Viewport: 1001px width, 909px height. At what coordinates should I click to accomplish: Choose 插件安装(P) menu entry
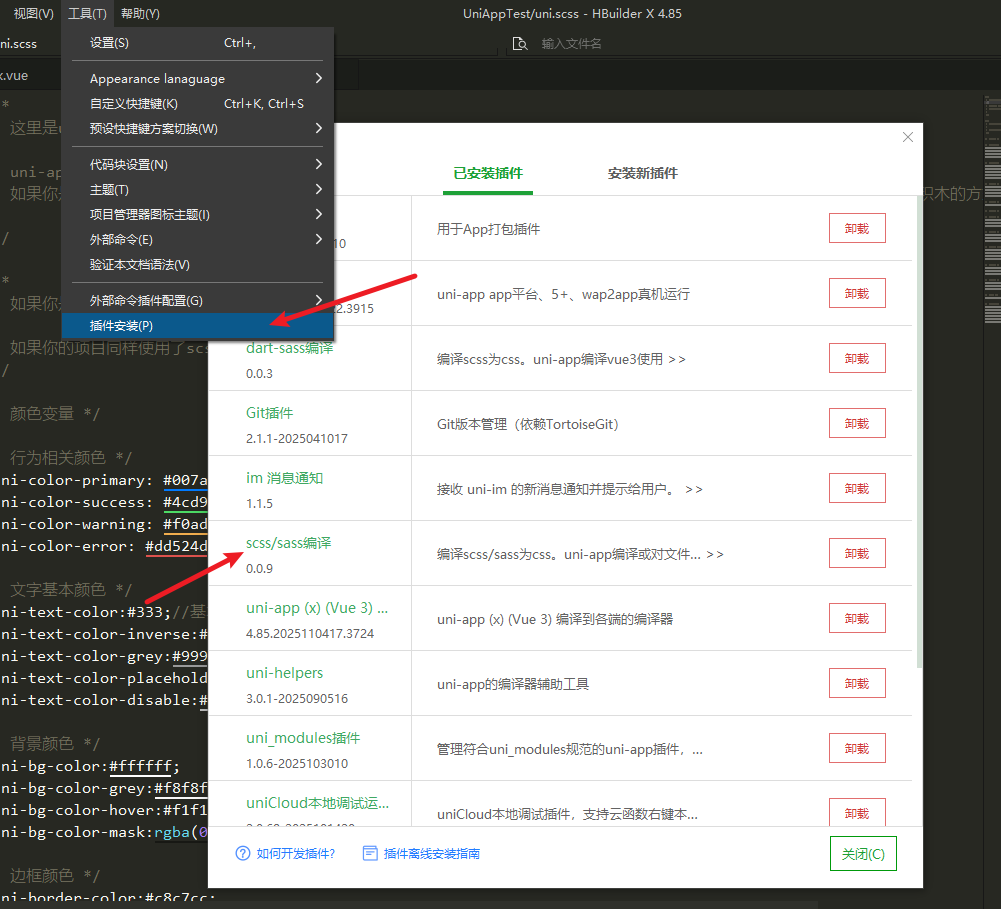pyautogui.click(x=197, y=326)
